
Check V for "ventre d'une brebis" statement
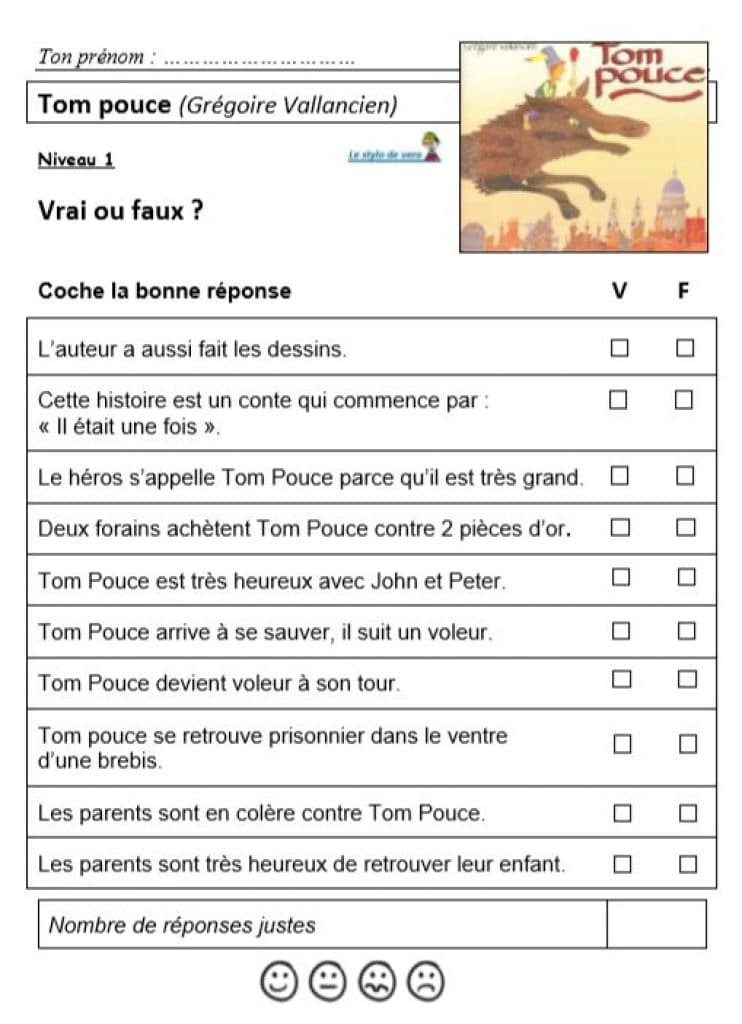point(622,744)
